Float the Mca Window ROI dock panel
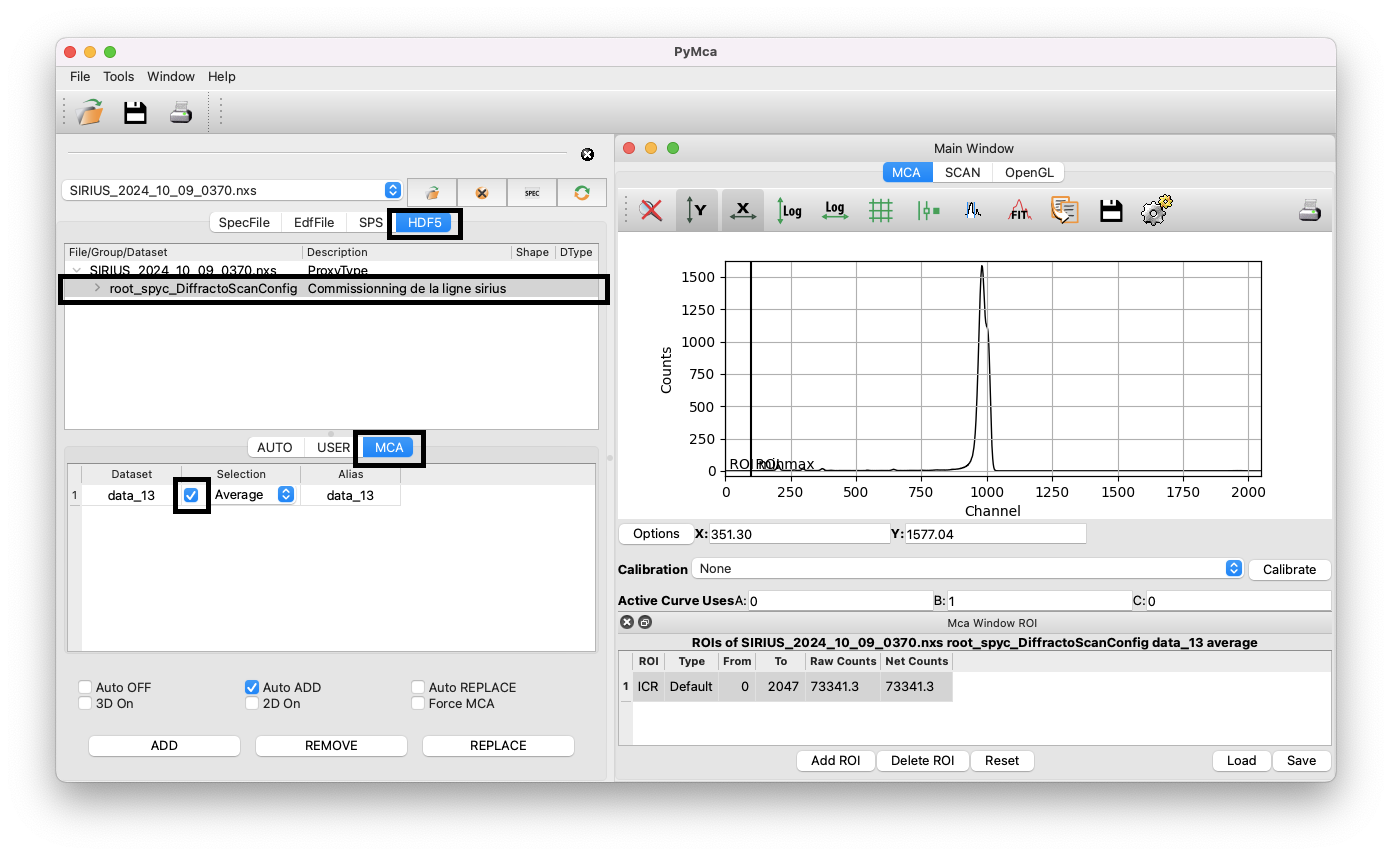 645,622
